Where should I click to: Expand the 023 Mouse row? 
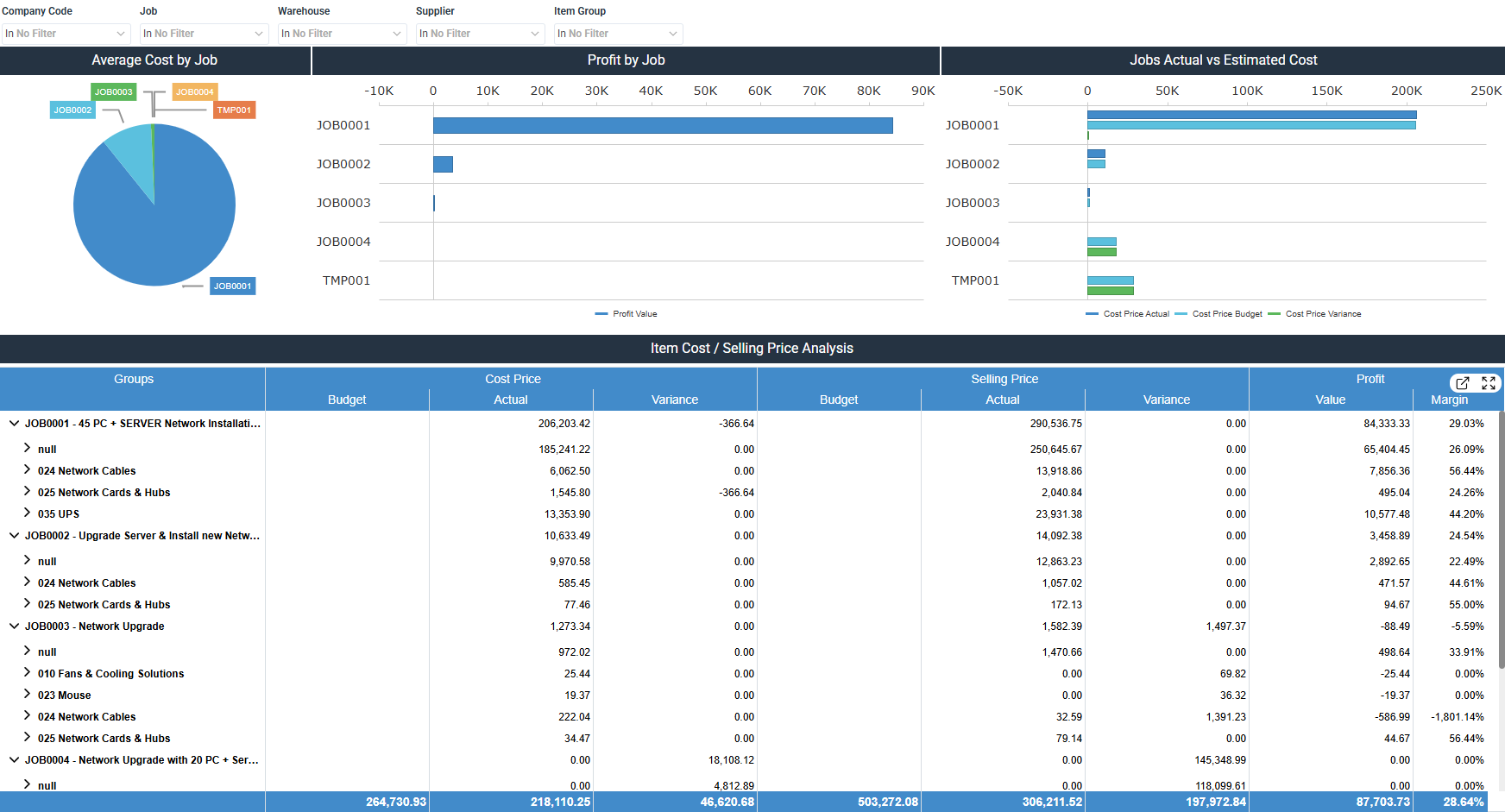27,695
